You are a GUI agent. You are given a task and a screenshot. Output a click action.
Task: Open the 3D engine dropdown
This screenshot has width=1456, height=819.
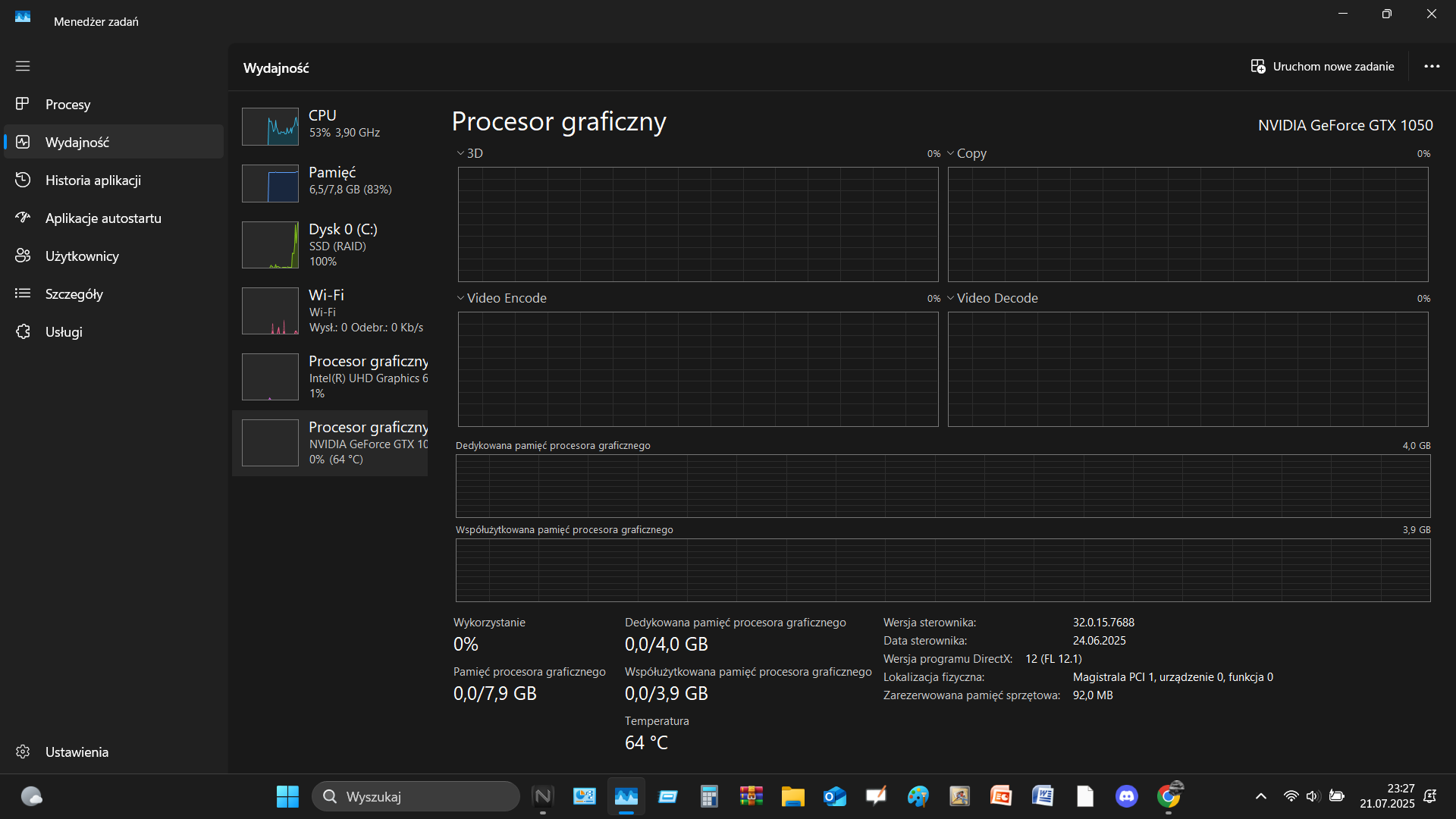pos(470,153)
